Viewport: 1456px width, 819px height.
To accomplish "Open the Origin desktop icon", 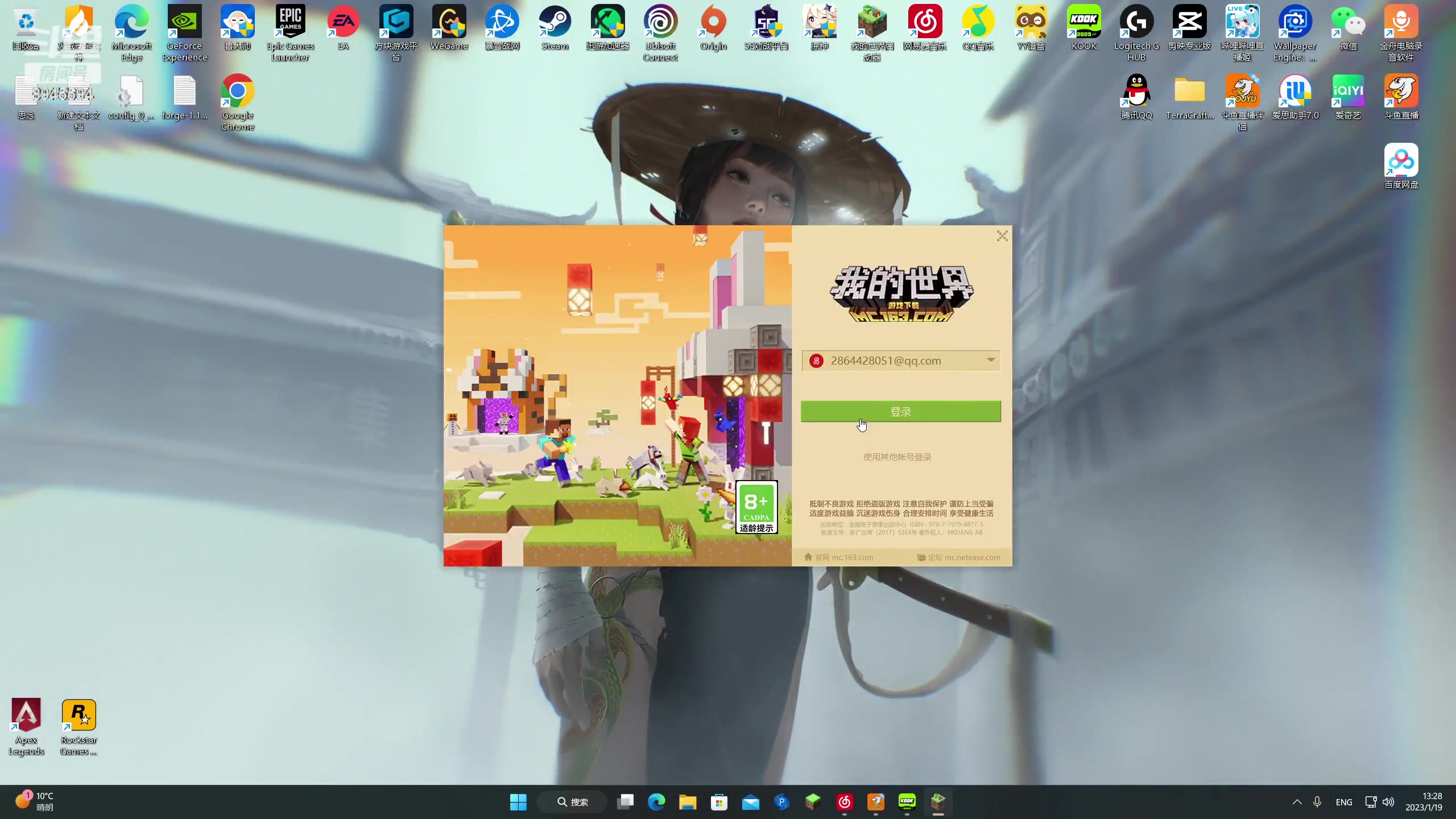I will (714, 28).
